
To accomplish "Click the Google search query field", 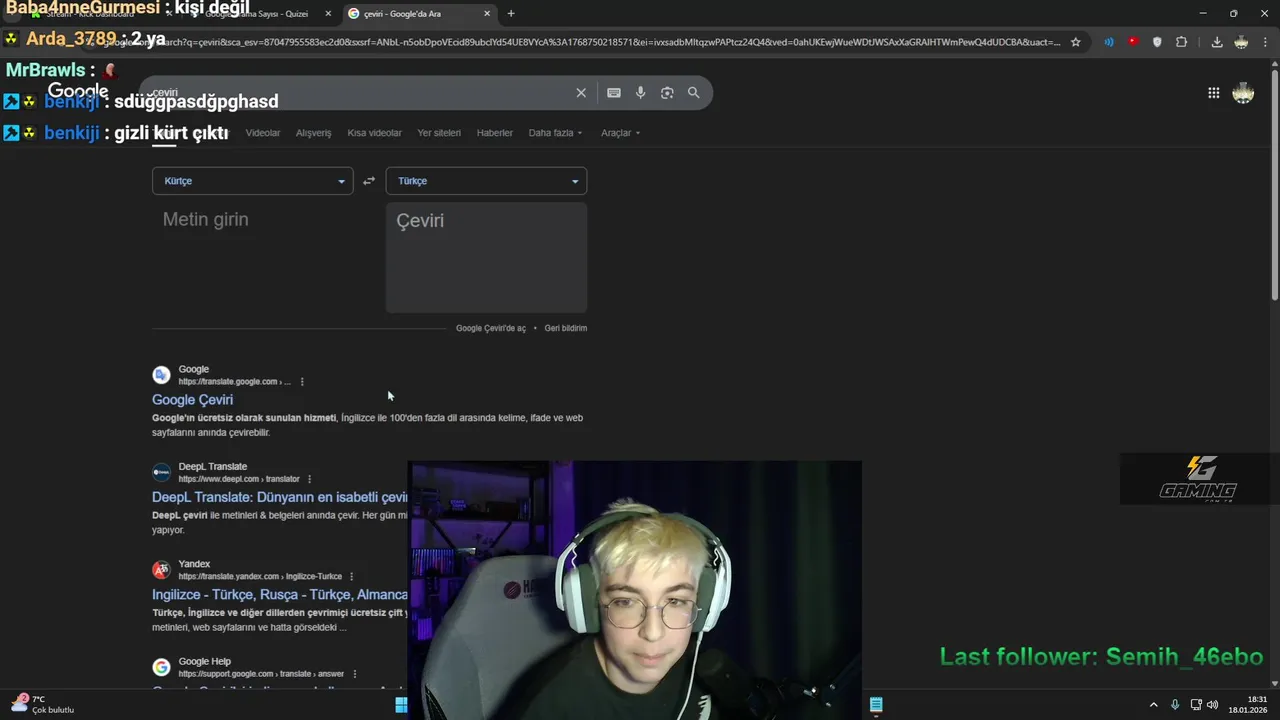I will 360,93.
